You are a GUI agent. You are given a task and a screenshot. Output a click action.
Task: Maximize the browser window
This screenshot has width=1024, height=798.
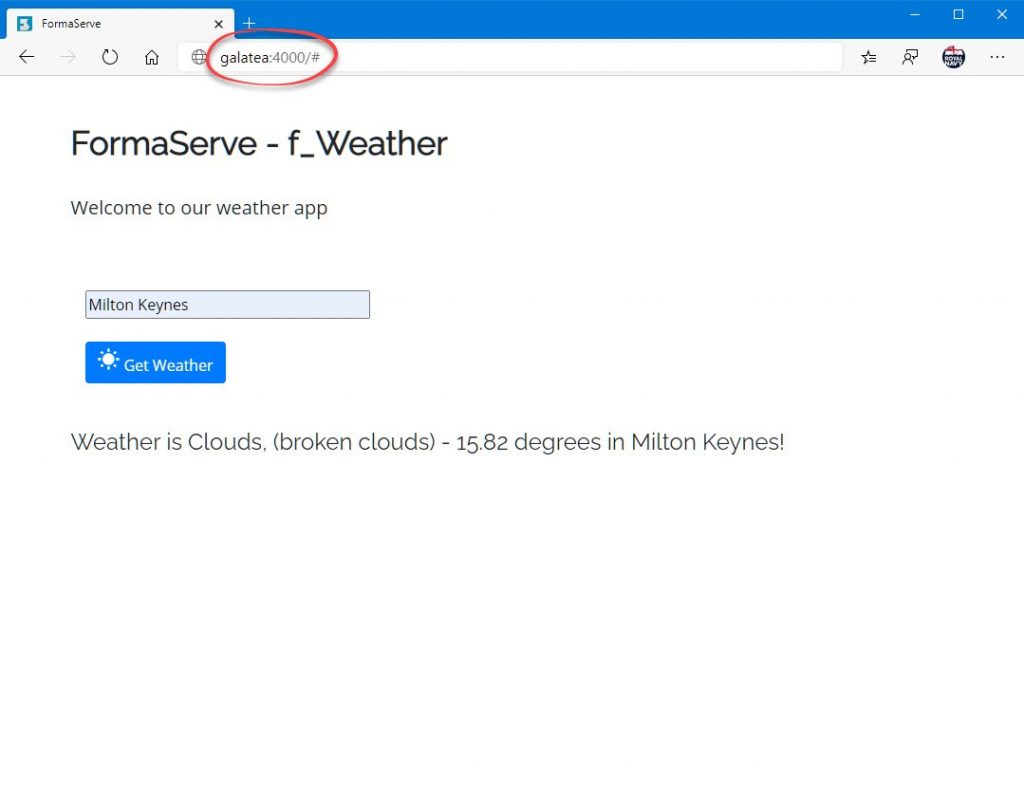pyautogui.click(x=958, y=14)
